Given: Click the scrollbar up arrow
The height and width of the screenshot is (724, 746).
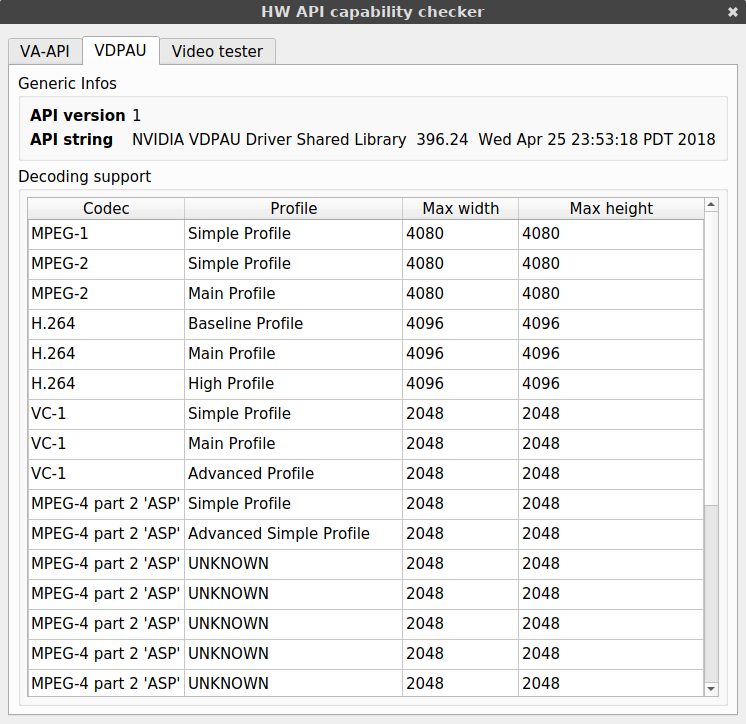Looking at the screenshot, I should point(711,205).
